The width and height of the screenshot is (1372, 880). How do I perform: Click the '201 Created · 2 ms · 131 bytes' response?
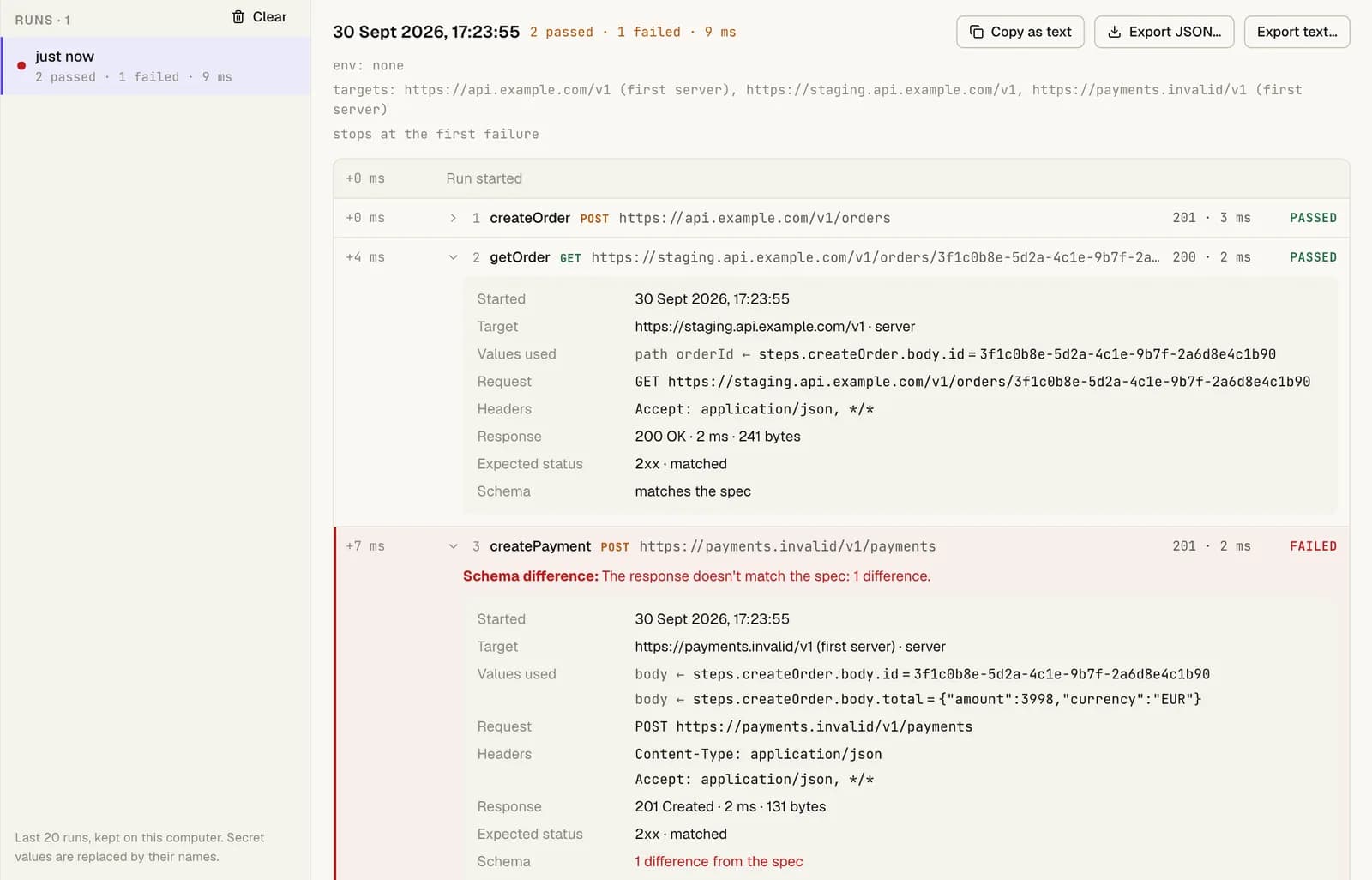pyautogui.click(x=731, y=806)
